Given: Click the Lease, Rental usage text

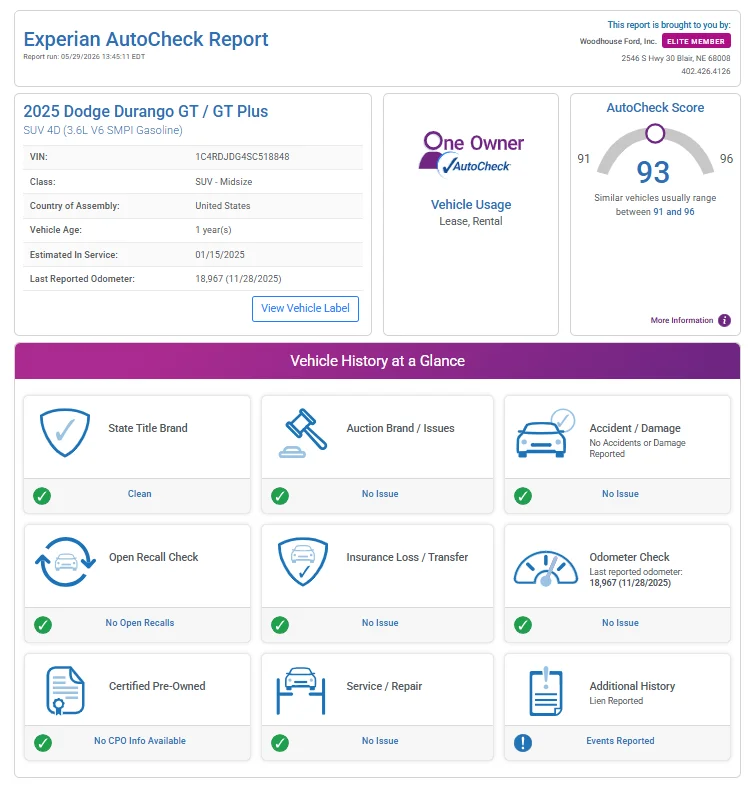Looking at the screenshot, I should 471,221.
